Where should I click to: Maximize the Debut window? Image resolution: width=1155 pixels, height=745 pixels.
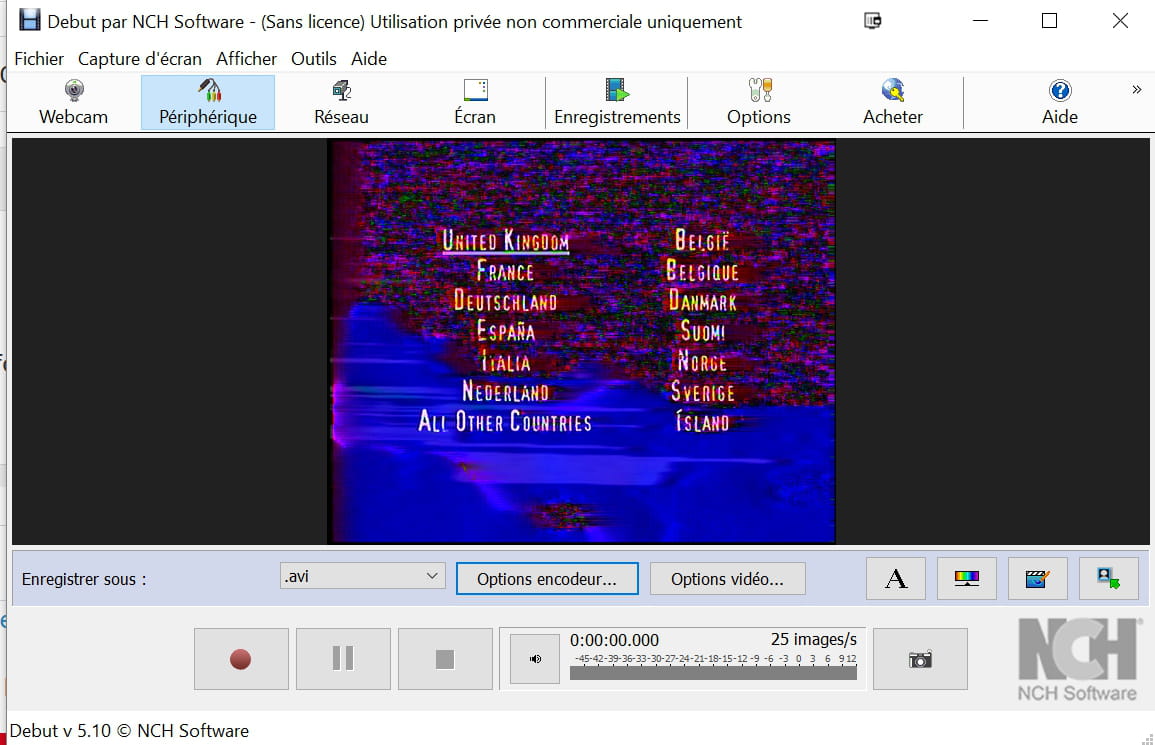coord(1050,21)
